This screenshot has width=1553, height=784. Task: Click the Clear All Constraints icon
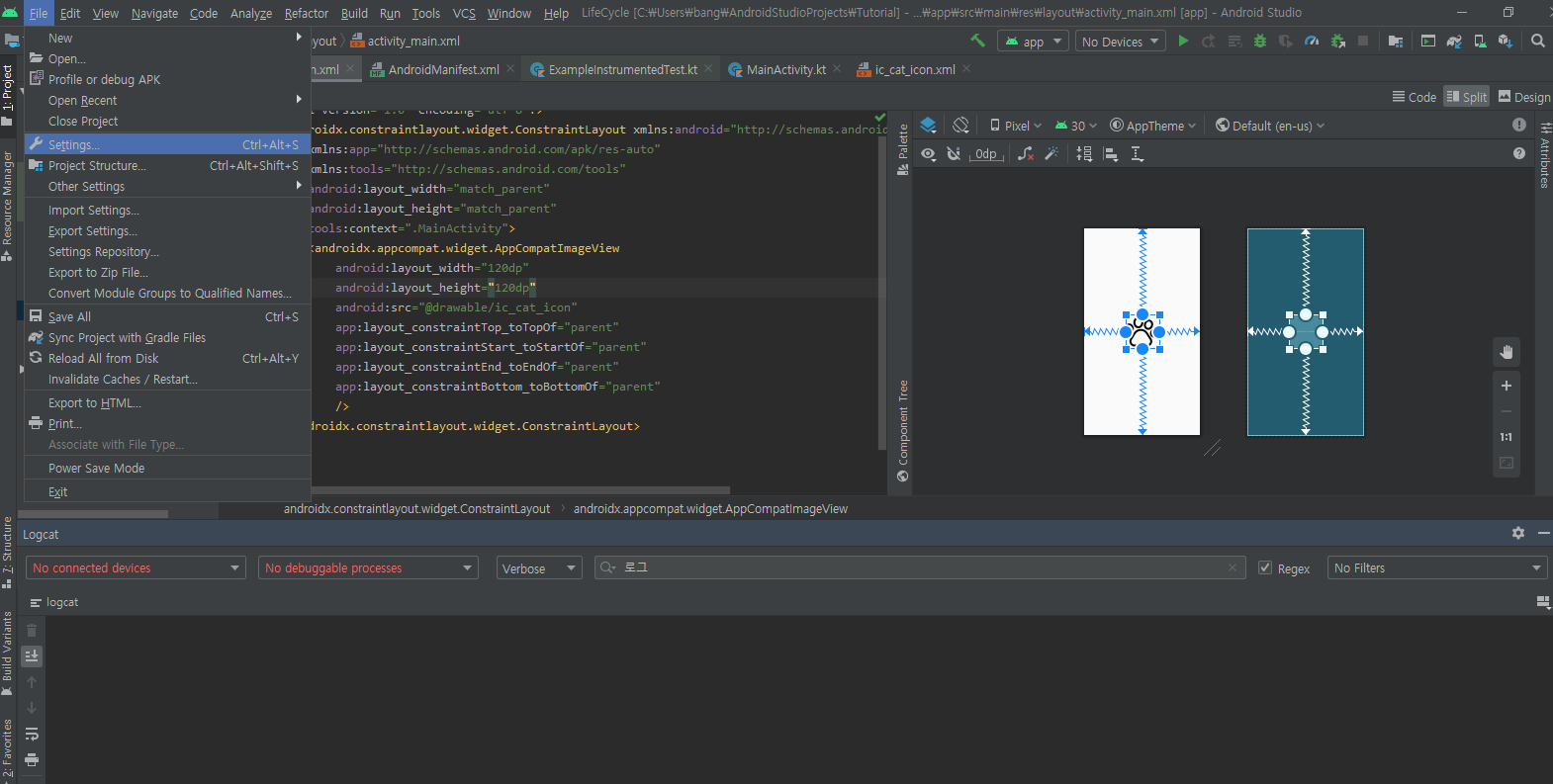tap(1026, 153)
